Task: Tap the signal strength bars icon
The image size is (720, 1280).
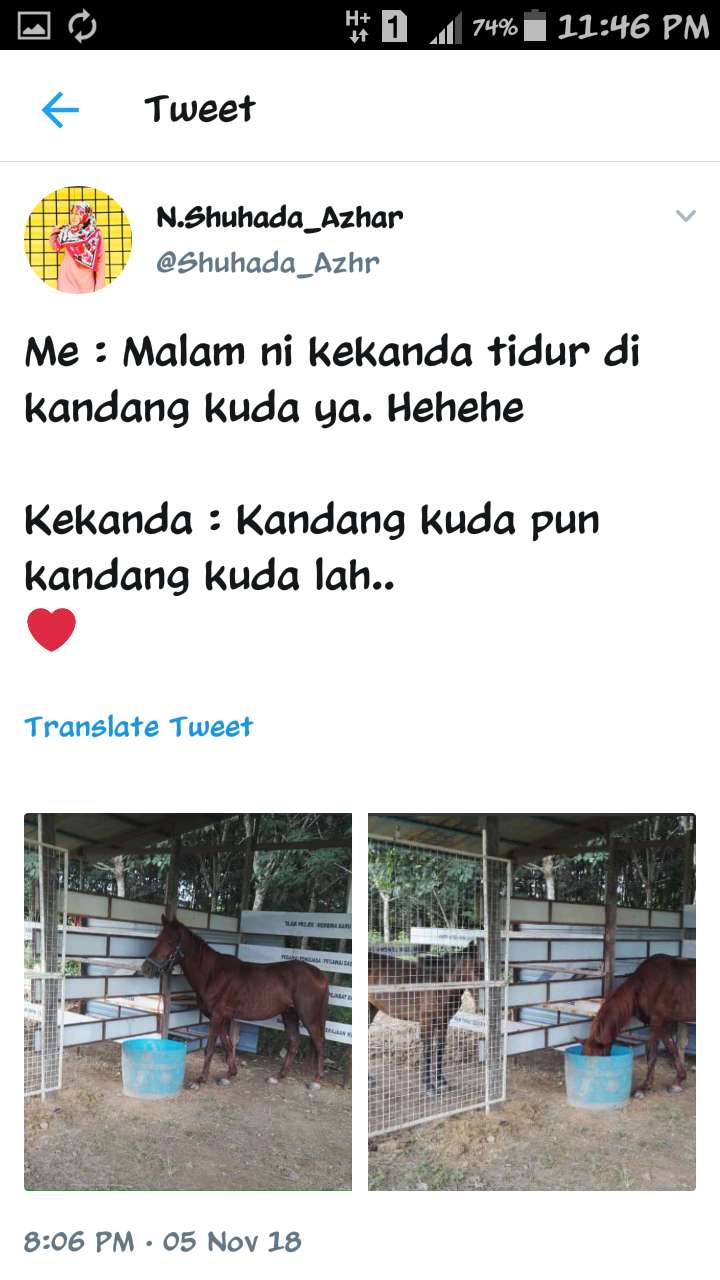Action: pyautogui.click(x=446, y=27)
